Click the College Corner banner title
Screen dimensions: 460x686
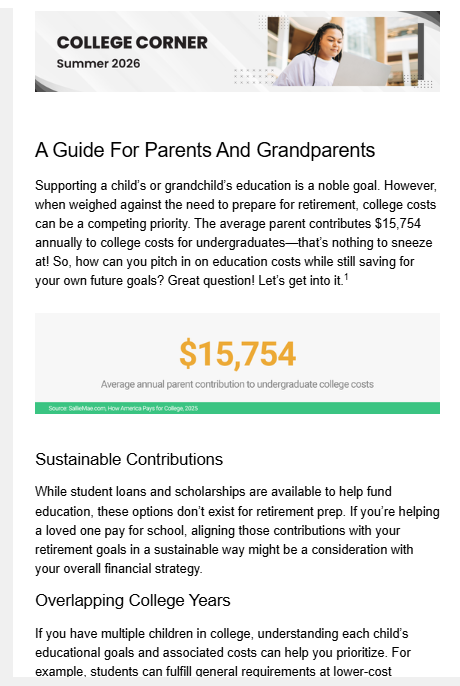132,42
